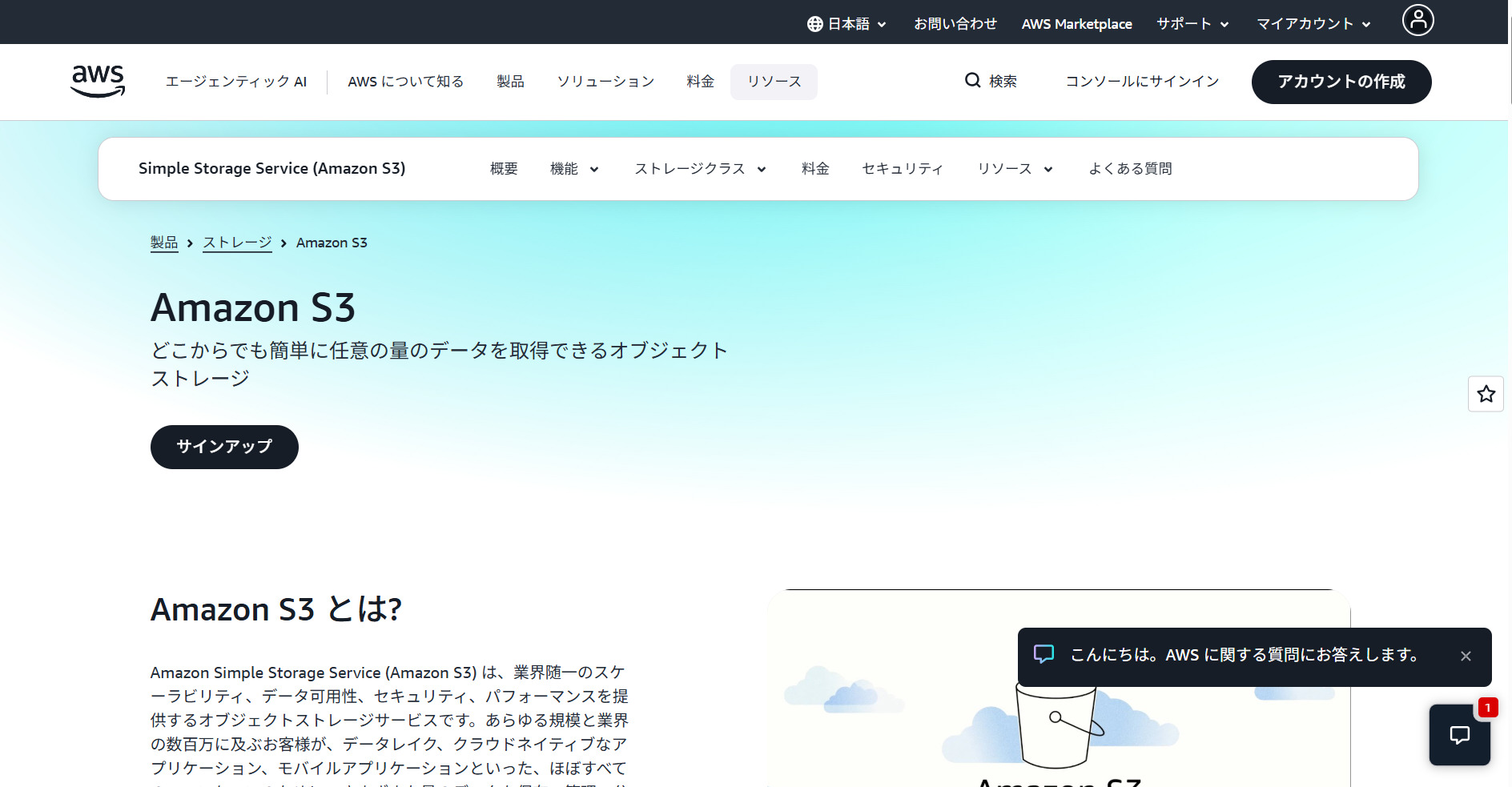This screenshot has width=1512, height=787.
Task: Open AWS Marketplace link
Action: point(1076,24)
